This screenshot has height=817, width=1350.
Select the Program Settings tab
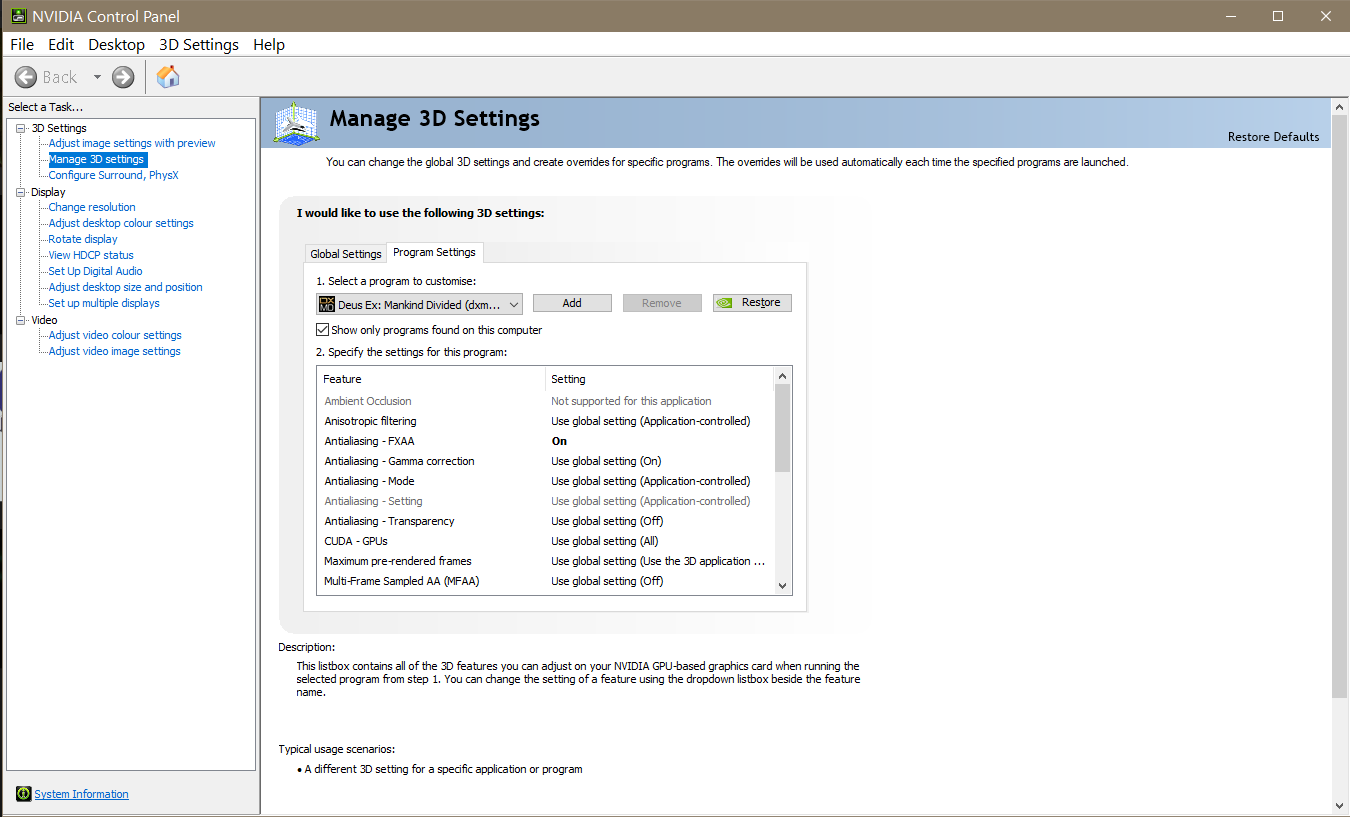(x=435, y=252)
